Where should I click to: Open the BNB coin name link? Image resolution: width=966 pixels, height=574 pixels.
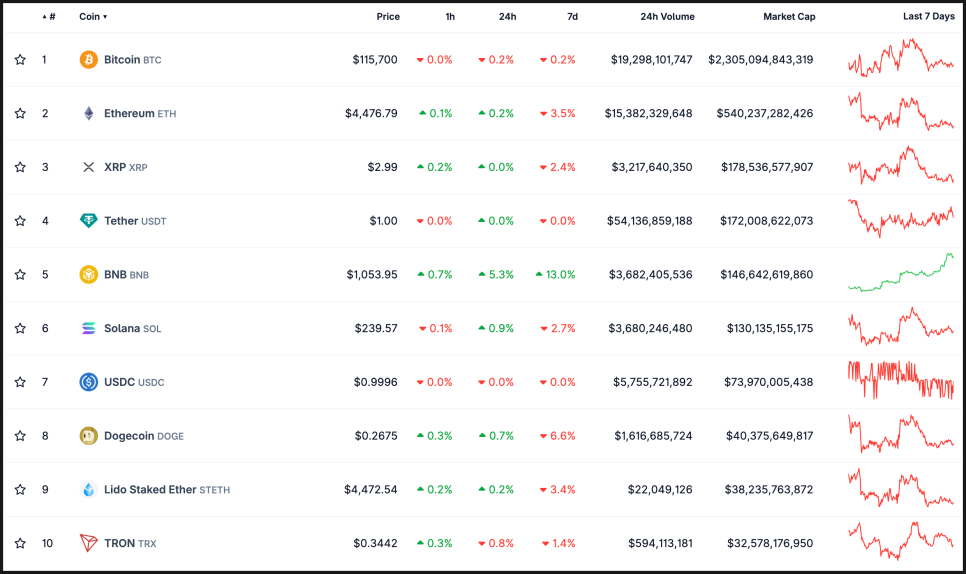[126, 274]
